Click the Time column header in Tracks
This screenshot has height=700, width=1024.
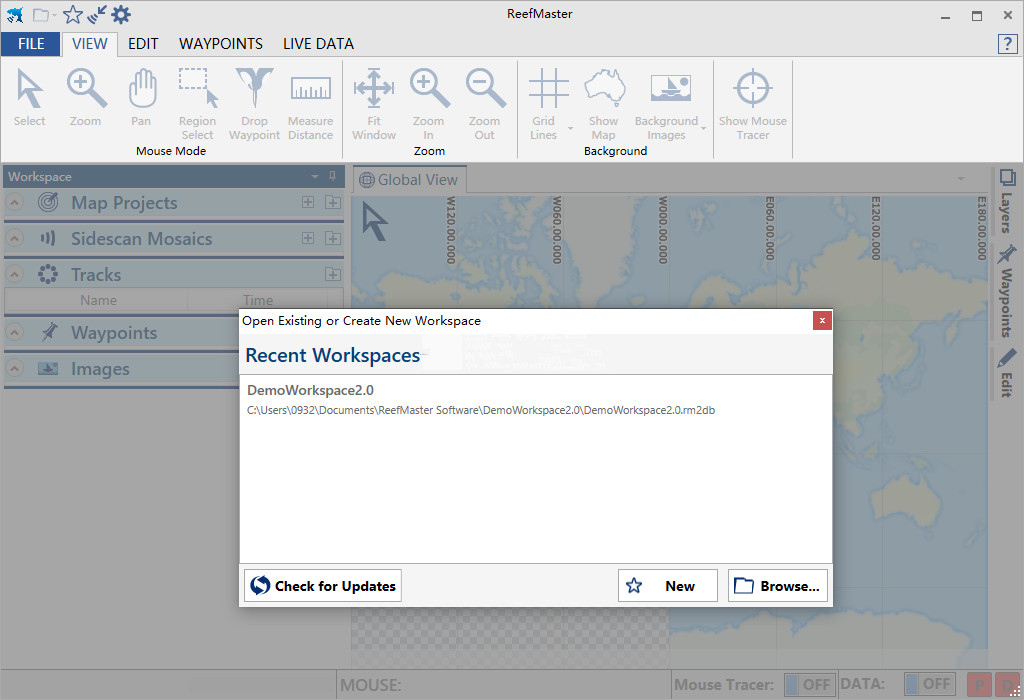click(258, 300)
